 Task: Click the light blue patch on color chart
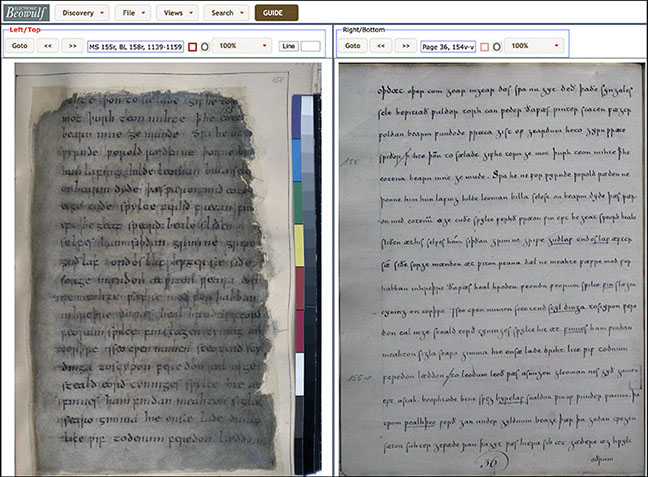coord(297,160)
